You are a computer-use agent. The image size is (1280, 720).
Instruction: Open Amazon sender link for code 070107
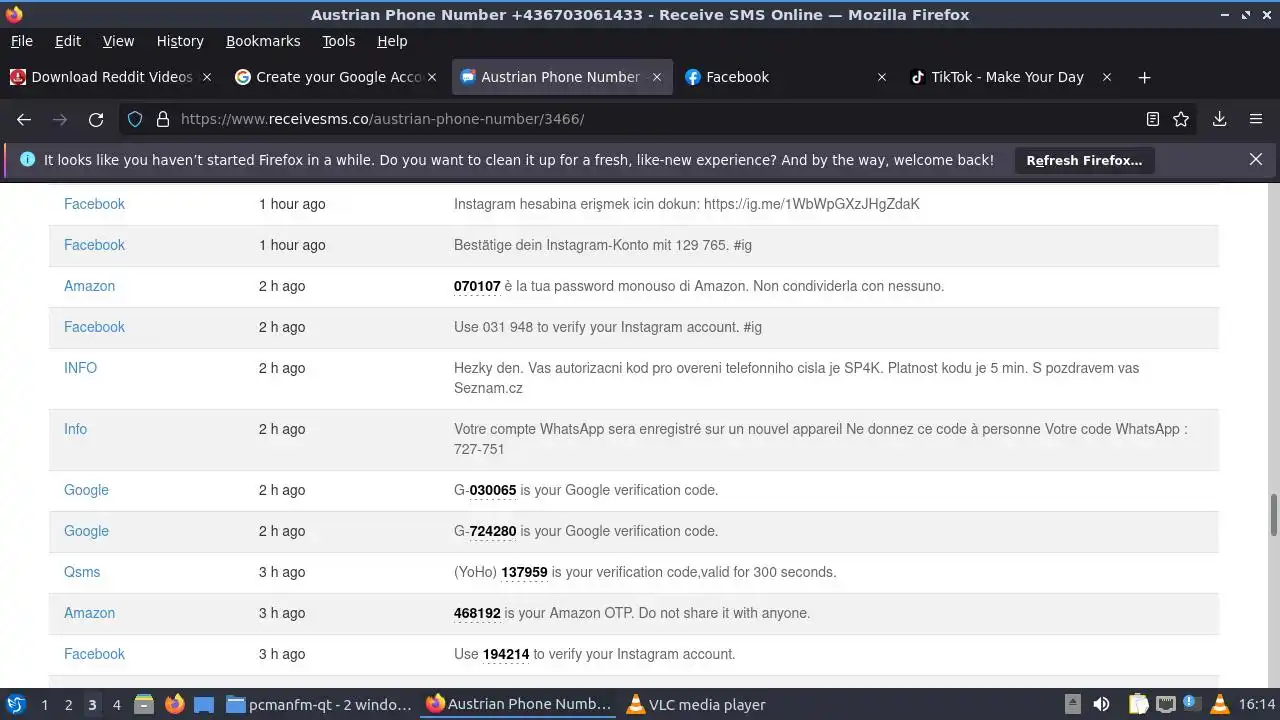89,286
